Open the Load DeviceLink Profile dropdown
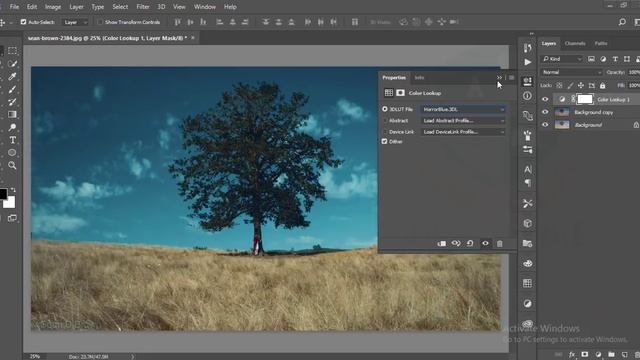The height and width of the screenshot is (360, 640). [x=463, y=132]
